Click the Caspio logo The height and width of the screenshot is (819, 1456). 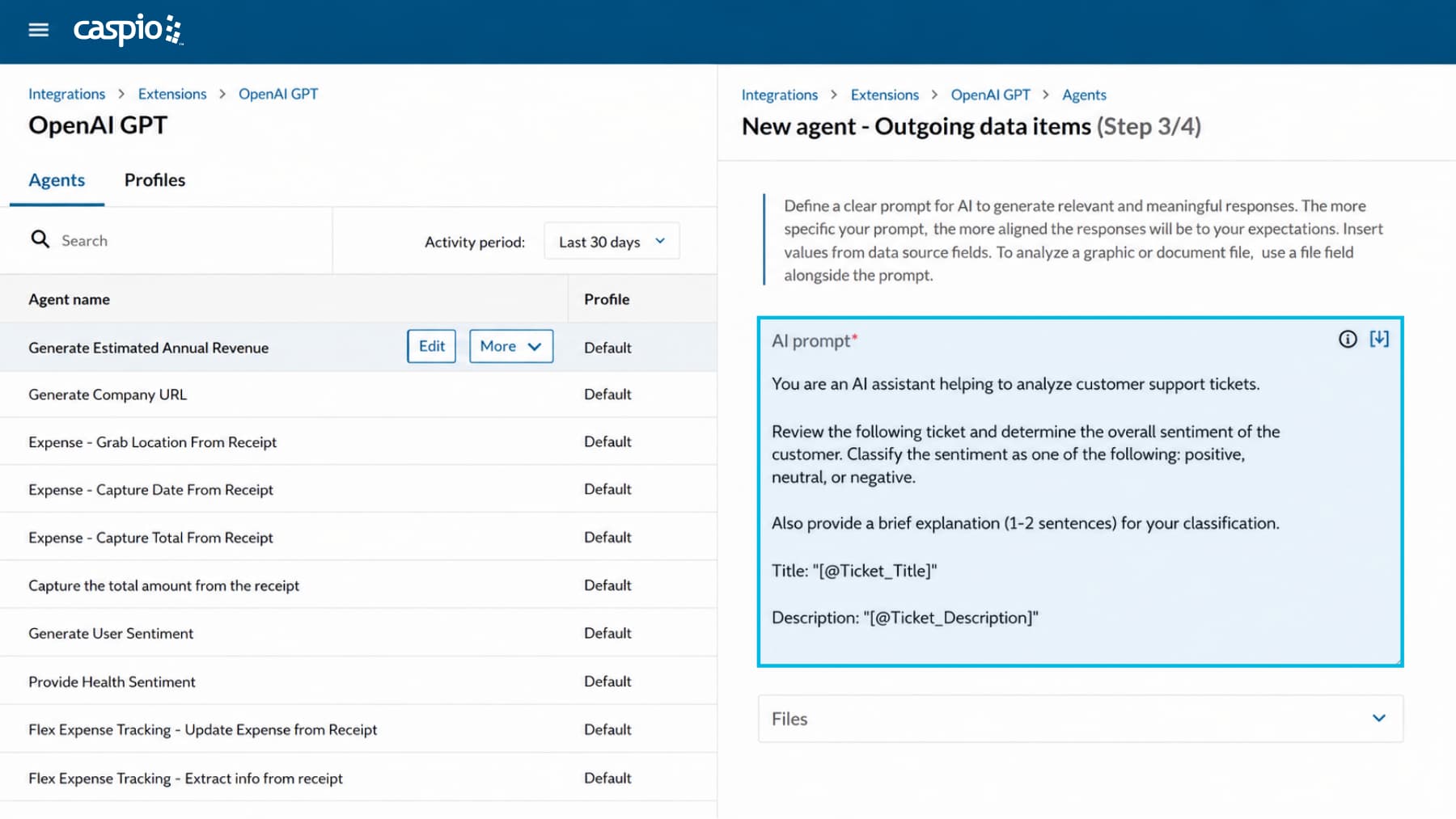[129, 30]
